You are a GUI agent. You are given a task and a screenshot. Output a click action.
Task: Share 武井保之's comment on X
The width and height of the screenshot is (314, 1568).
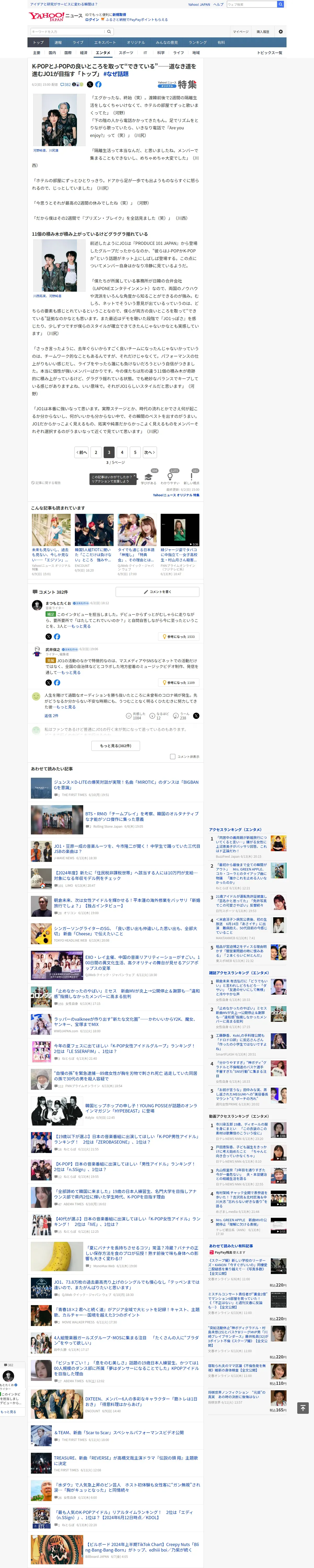(49, 683)
